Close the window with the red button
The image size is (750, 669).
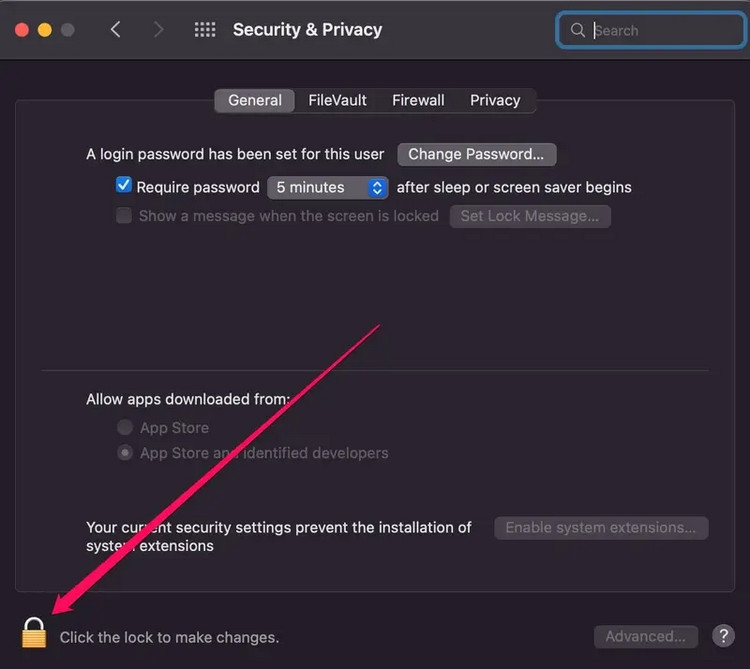[22, 30]
